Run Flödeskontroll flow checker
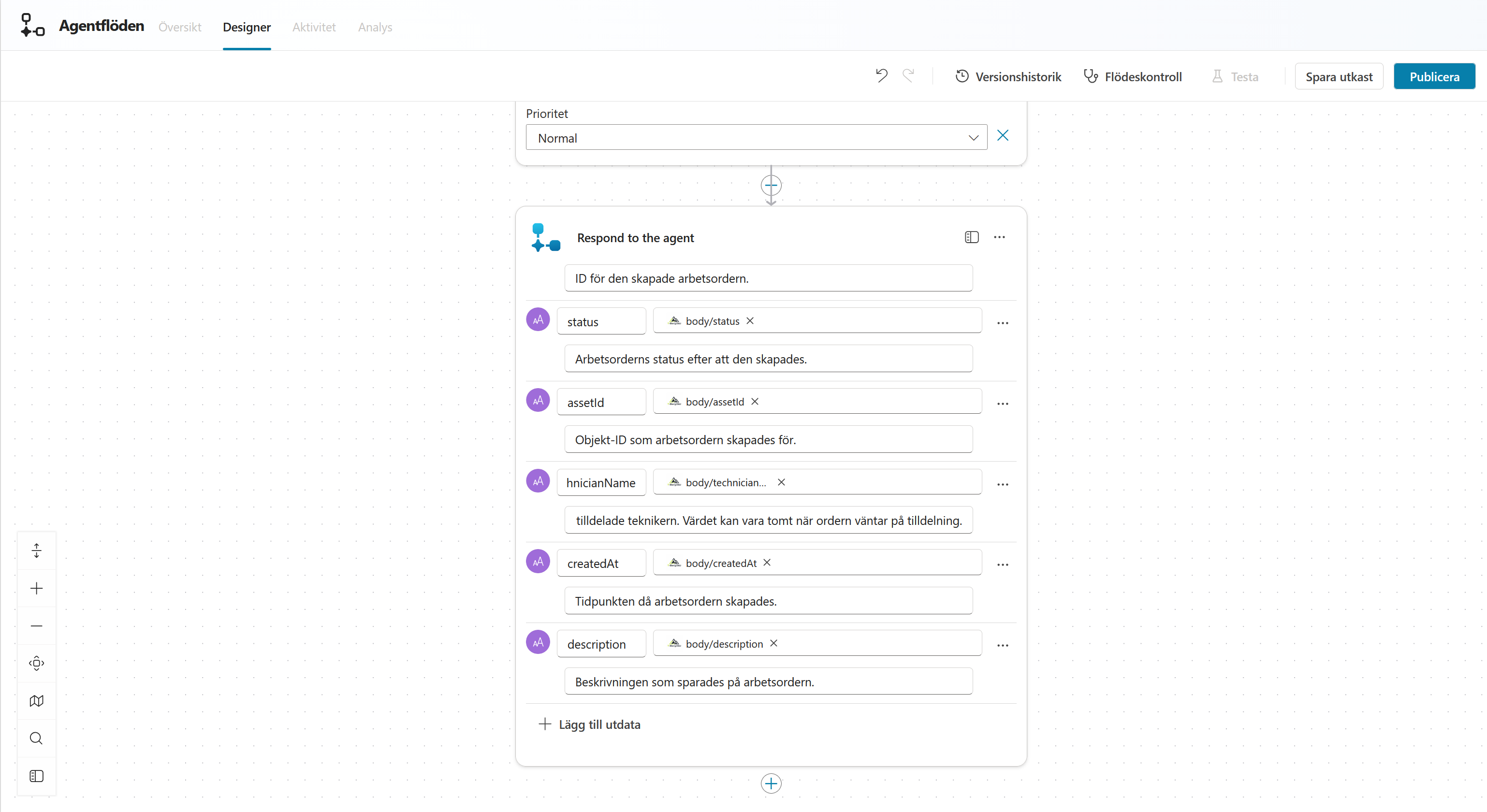1487x812 pixels. (1132, 76)
